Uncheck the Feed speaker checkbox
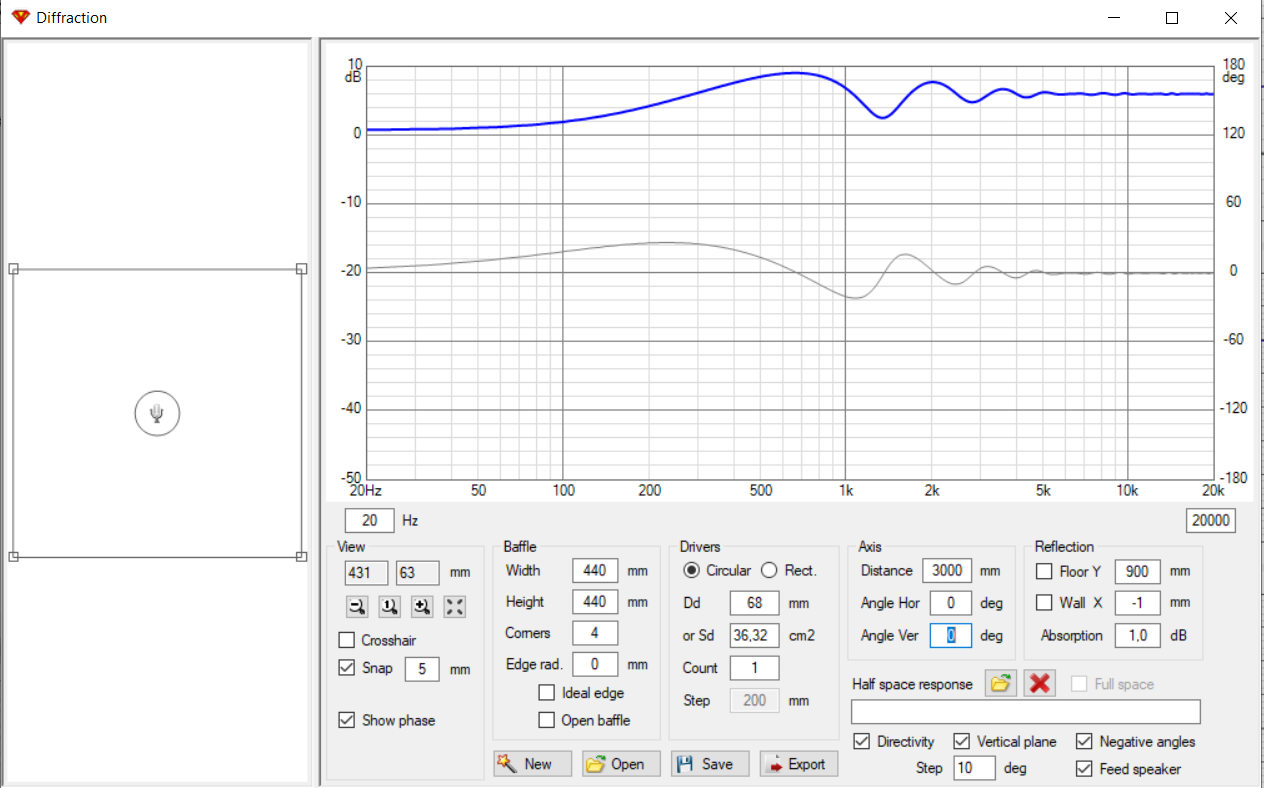This screenshot has height=788, width=1264. click(1084, 769)
